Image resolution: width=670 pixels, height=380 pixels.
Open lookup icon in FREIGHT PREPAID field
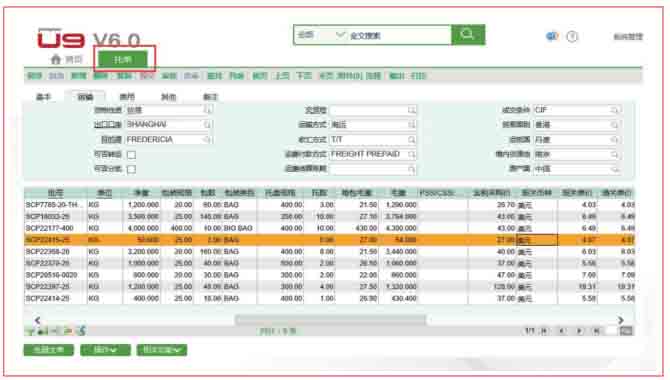tap(411, 154)
